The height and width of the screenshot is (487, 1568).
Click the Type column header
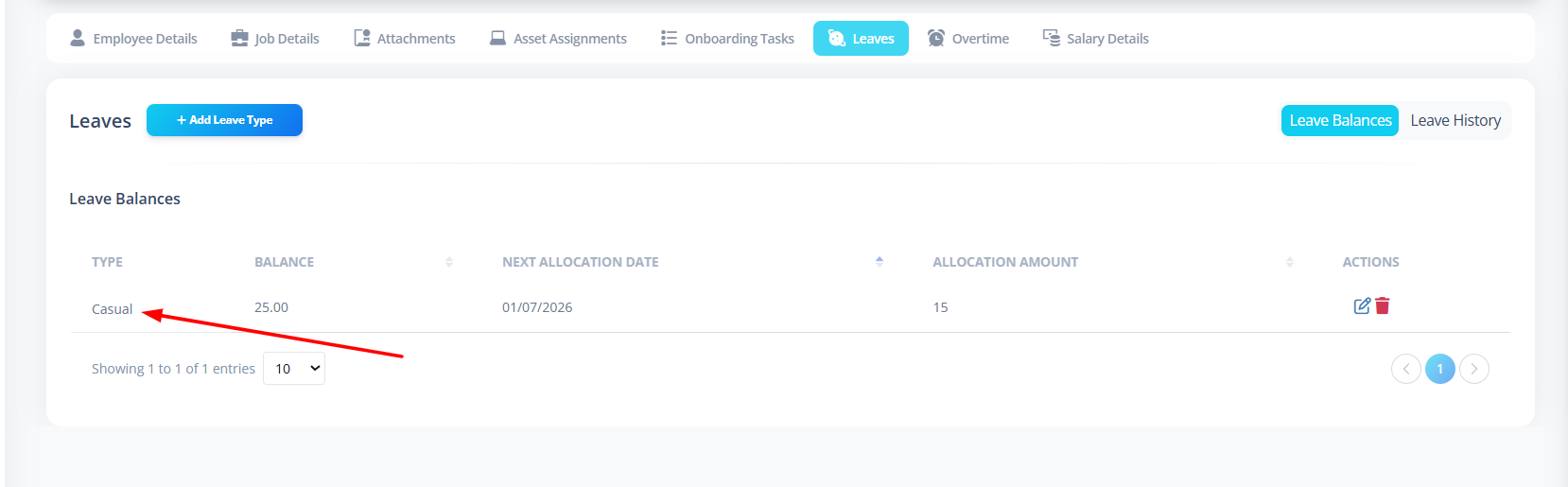point(107,262)
